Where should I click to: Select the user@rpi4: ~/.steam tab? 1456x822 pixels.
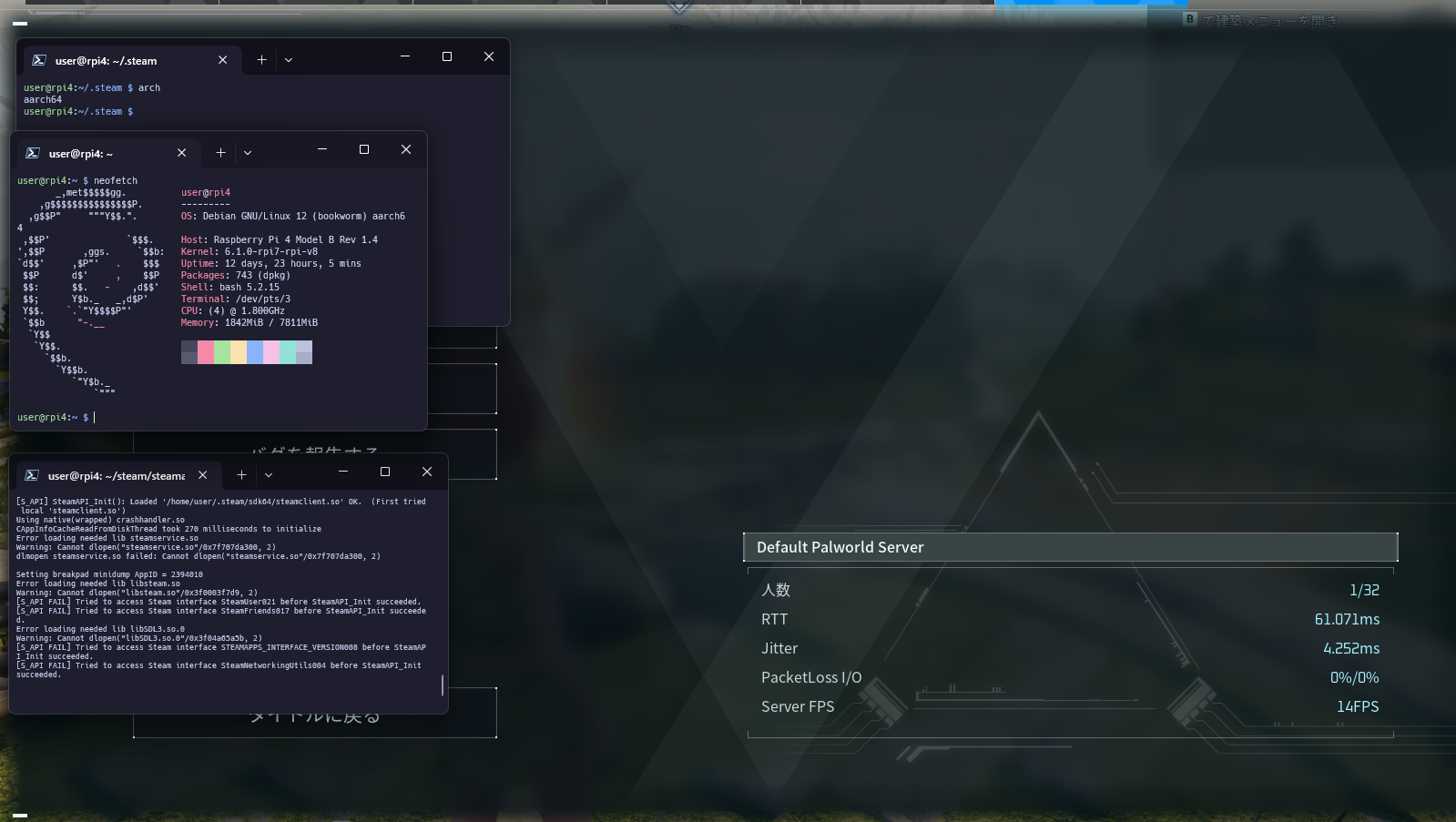click(132, 60)
